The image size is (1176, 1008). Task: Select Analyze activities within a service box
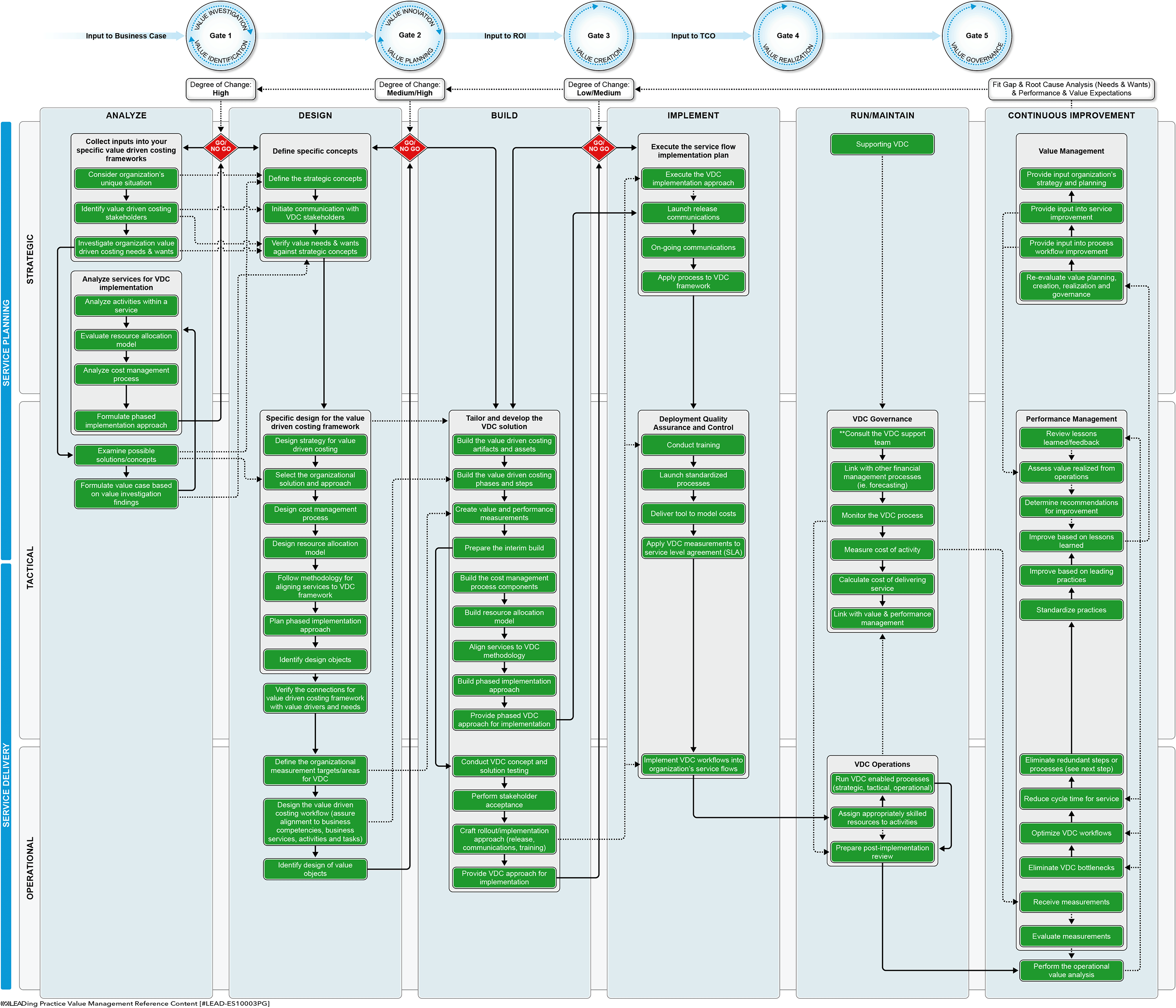click(126, 306)
